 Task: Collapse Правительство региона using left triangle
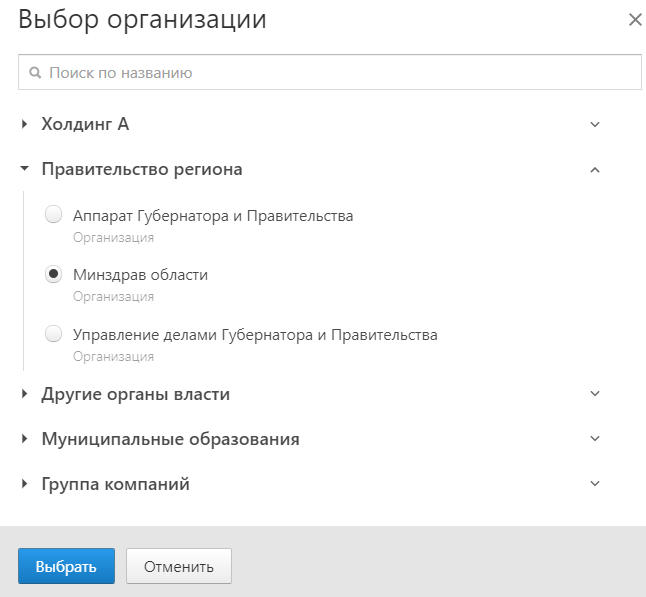click(25, 169)
